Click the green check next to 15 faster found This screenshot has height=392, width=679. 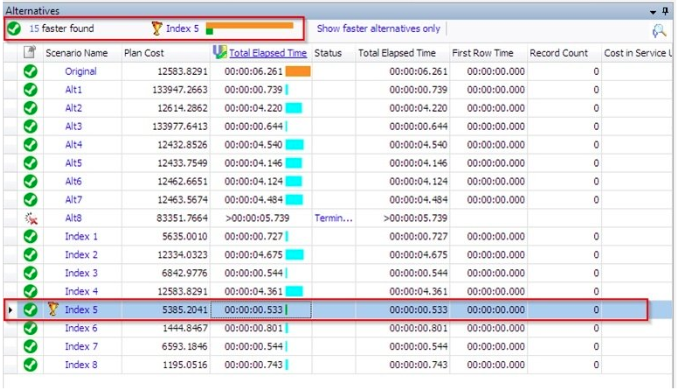(x=14, y=29)
